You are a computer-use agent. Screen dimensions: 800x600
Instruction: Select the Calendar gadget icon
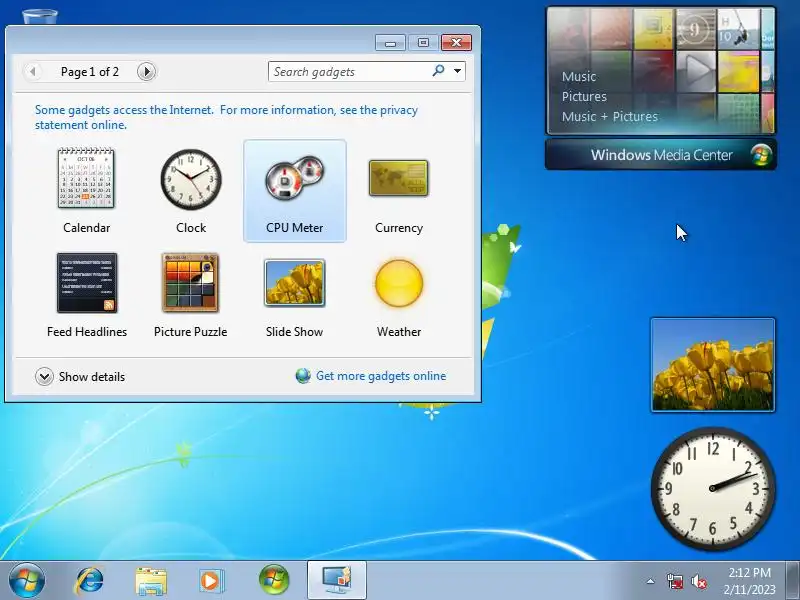point(86,178)
